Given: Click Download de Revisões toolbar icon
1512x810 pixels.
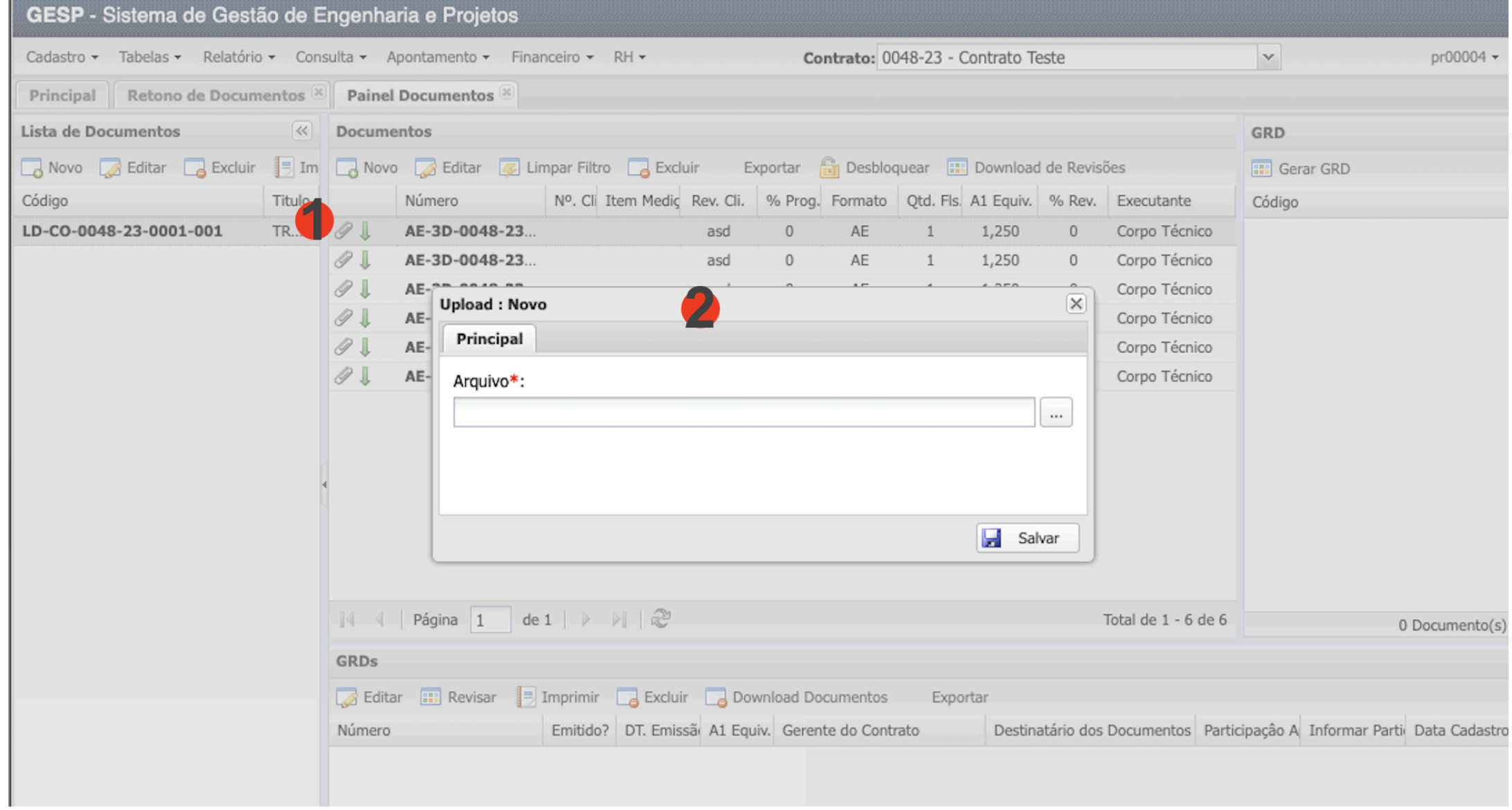Looking at the screenshot, I should (x=957, y=168).
